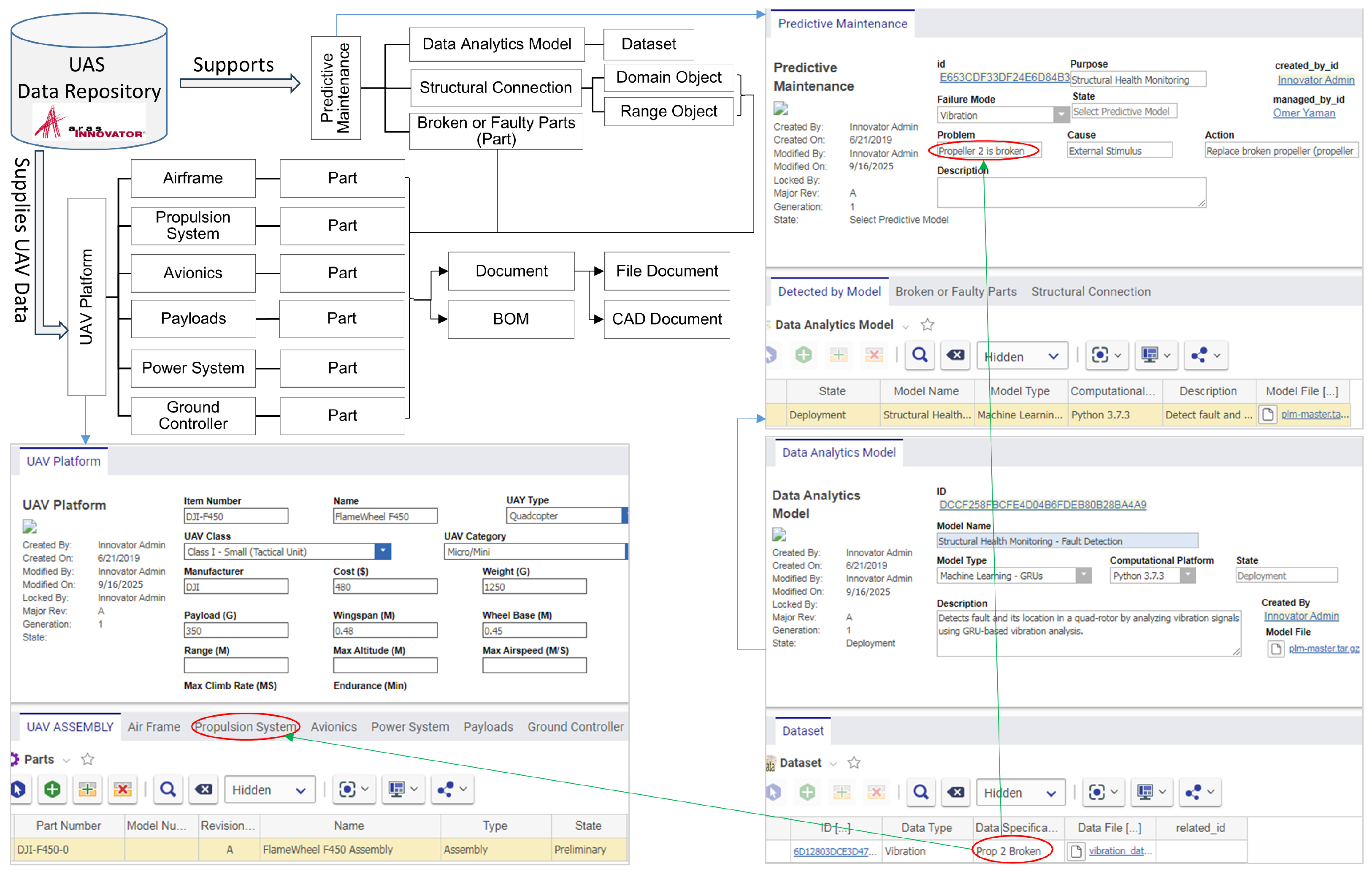Click search magnifier in Parts toolbar
Image resolution: width=1372 pixels, height=877 pixels.
(x=168, y=789)
